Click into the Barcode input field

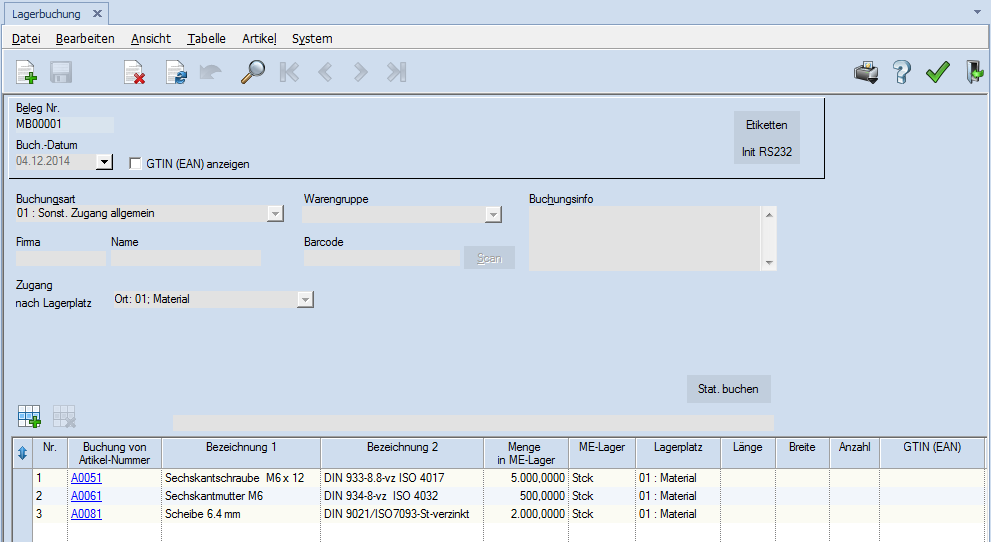point(382,258)
